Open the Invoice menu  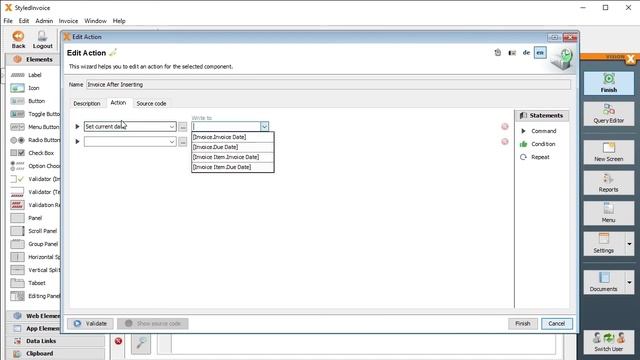coord(68,21)
